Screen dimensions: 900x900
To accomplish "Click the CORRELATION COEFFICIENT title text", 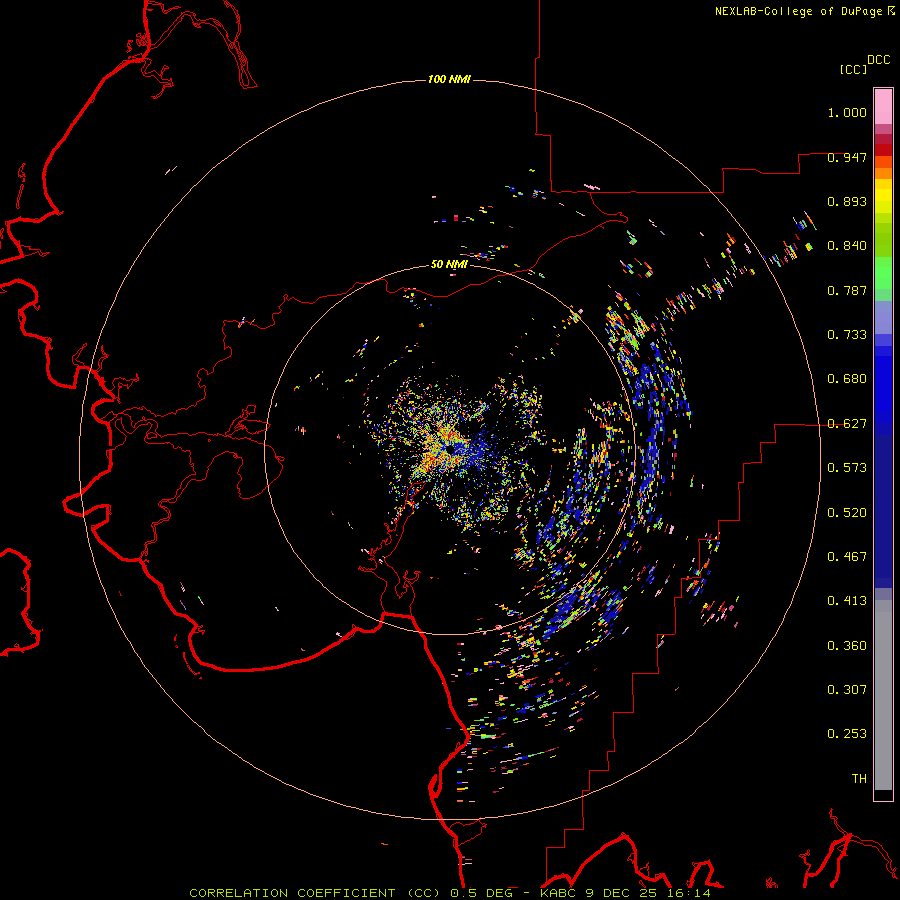I will (292, 893).
